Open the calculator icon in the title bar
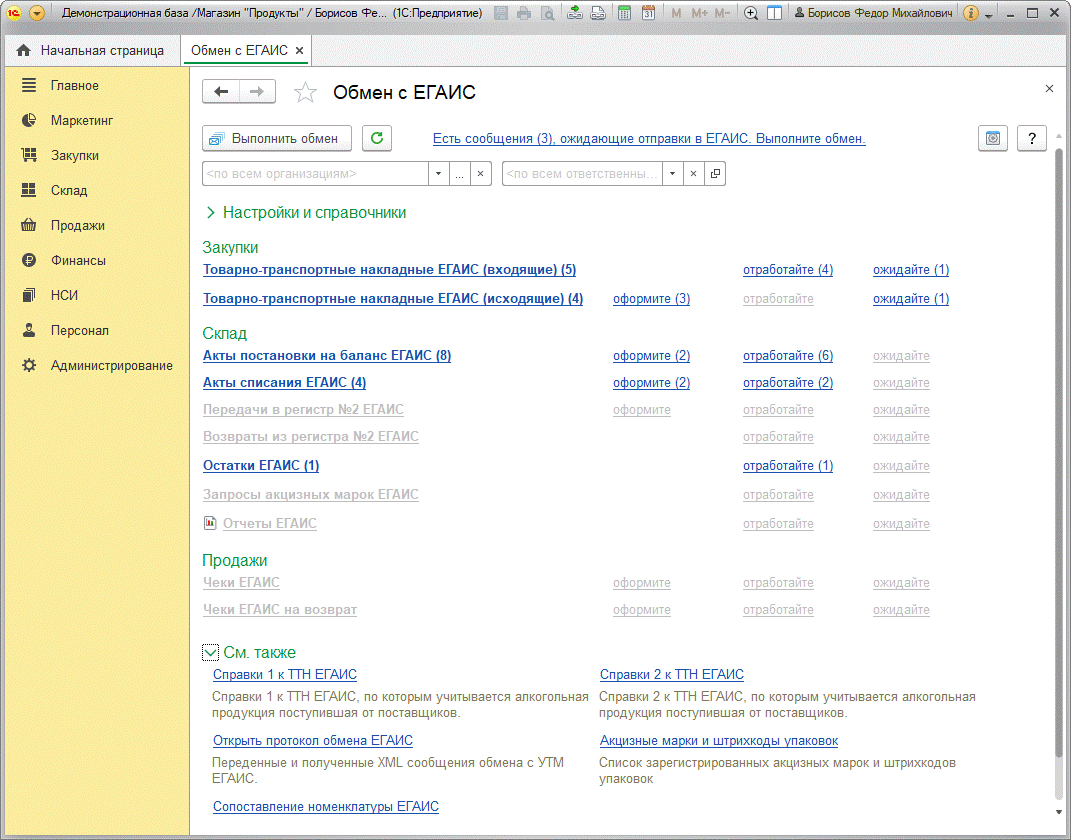The image size is (1071, 840). [624, 13]
